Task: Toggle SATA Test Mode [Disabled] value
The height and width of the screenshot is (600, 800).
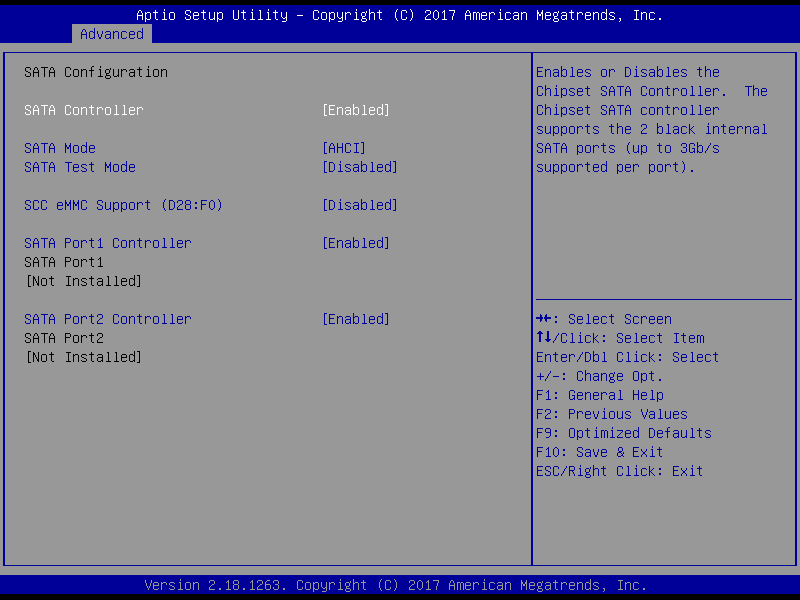Action: tap(359, 167)
